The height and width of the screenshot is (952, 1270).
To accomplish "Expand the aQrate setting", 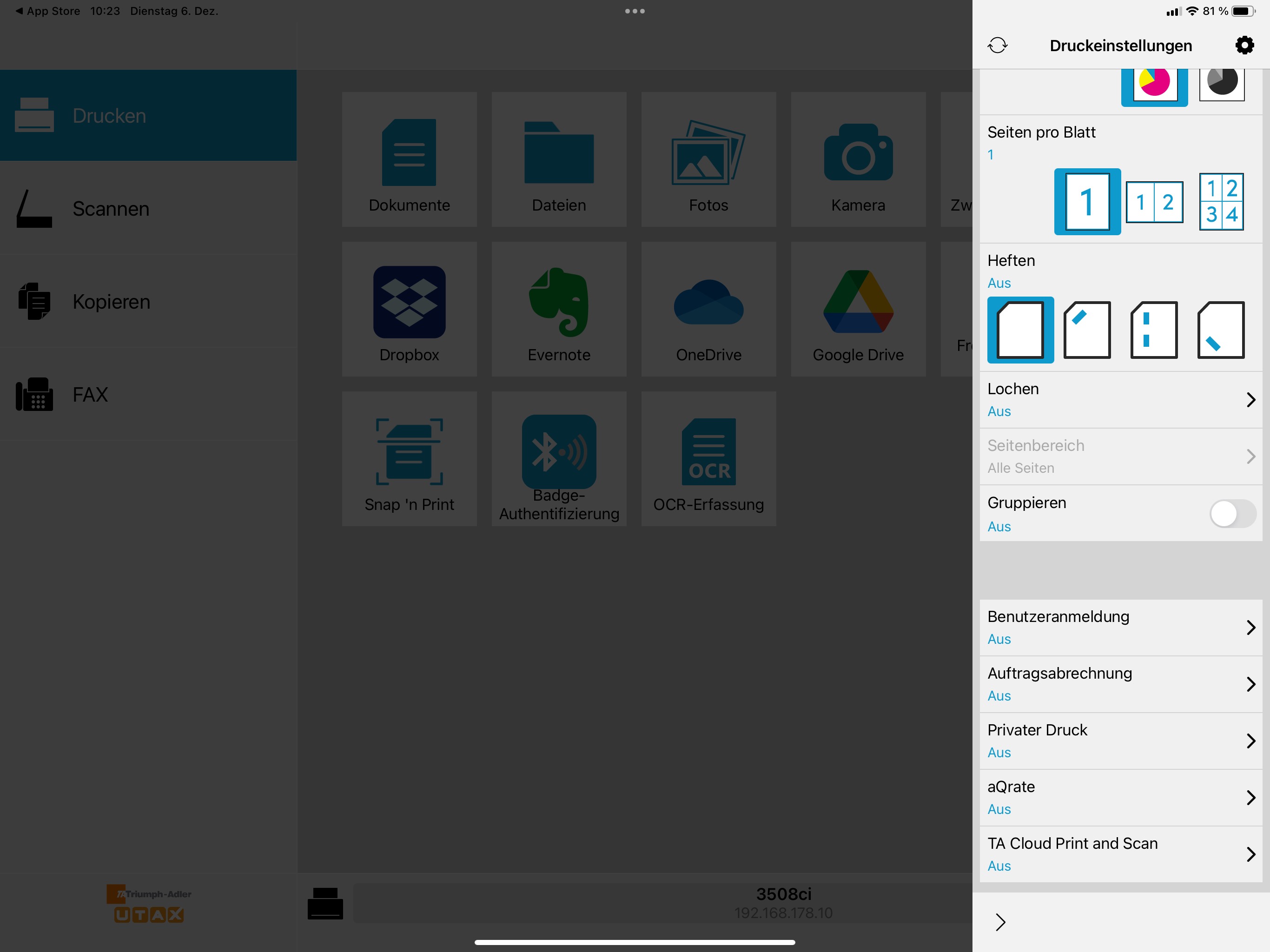I will click(x=1121, y=798).
